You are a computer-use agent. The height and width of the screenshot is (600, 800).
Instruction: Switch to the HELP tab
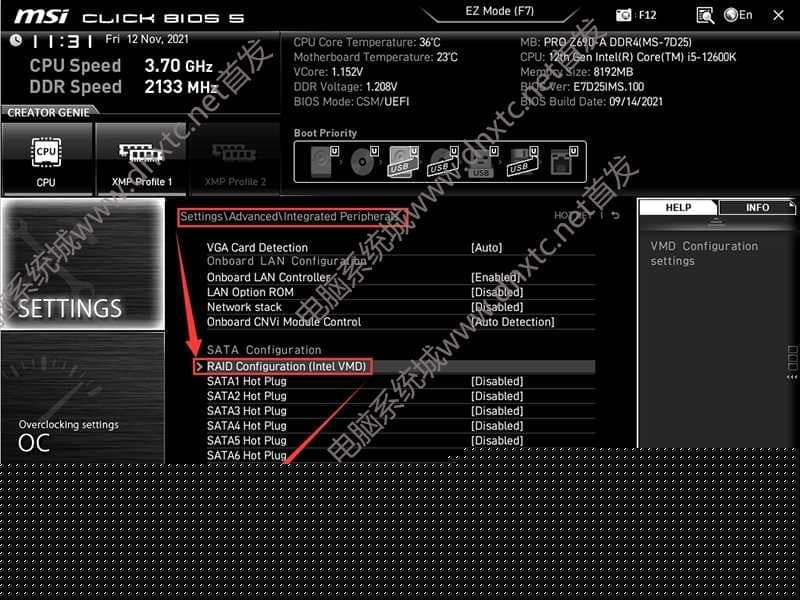point(677,208)
